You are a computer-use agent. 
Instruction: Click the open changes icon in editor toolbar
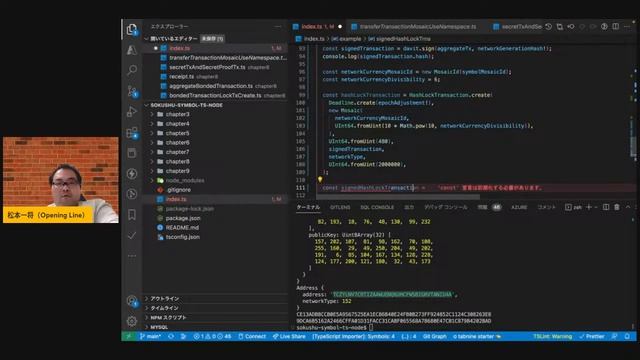pos(560,27)
